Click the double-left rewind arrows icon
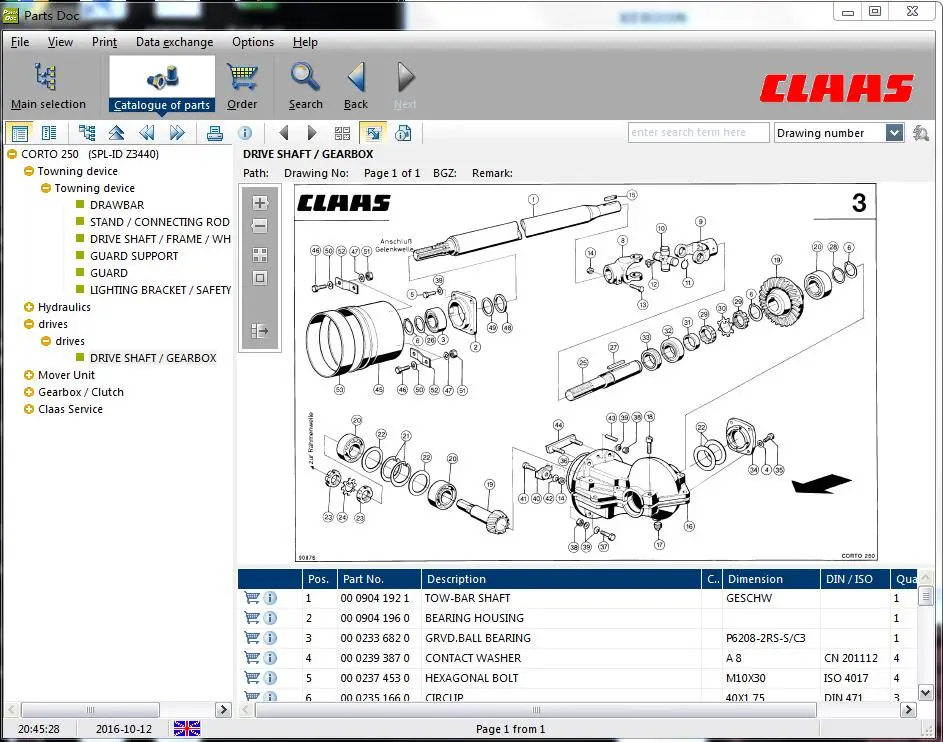Viewport: 943px width, 742px height. coord(146,133)
